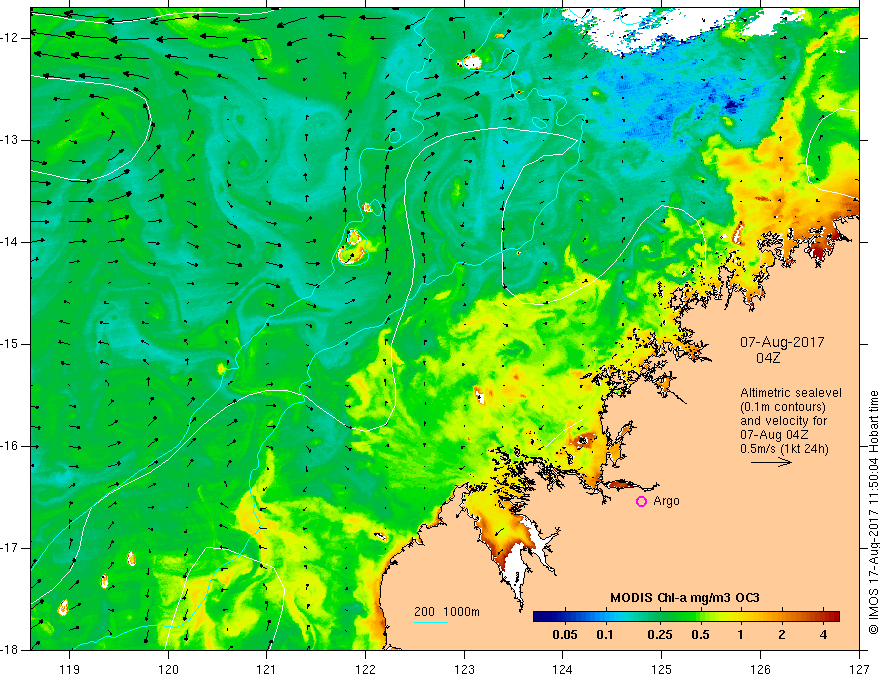The image size is (880, 680).
Task: Click the '123' longitude axis label
Action: (464, 669)
